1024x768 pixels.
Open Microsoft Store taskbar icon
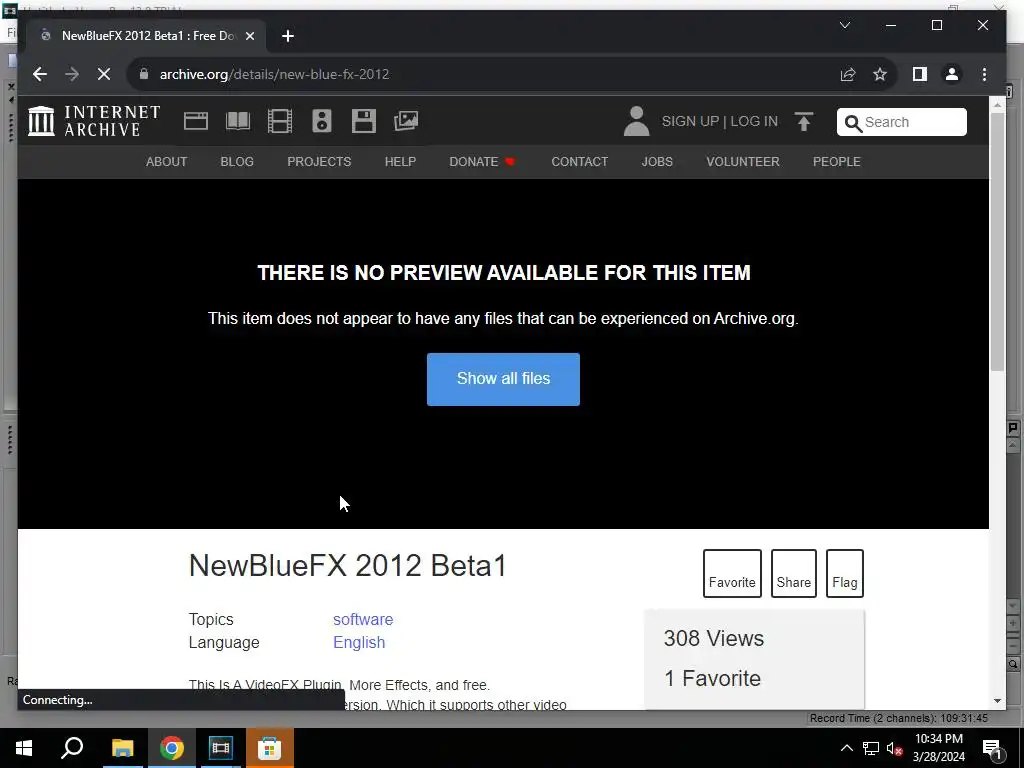tap(270, 748)
